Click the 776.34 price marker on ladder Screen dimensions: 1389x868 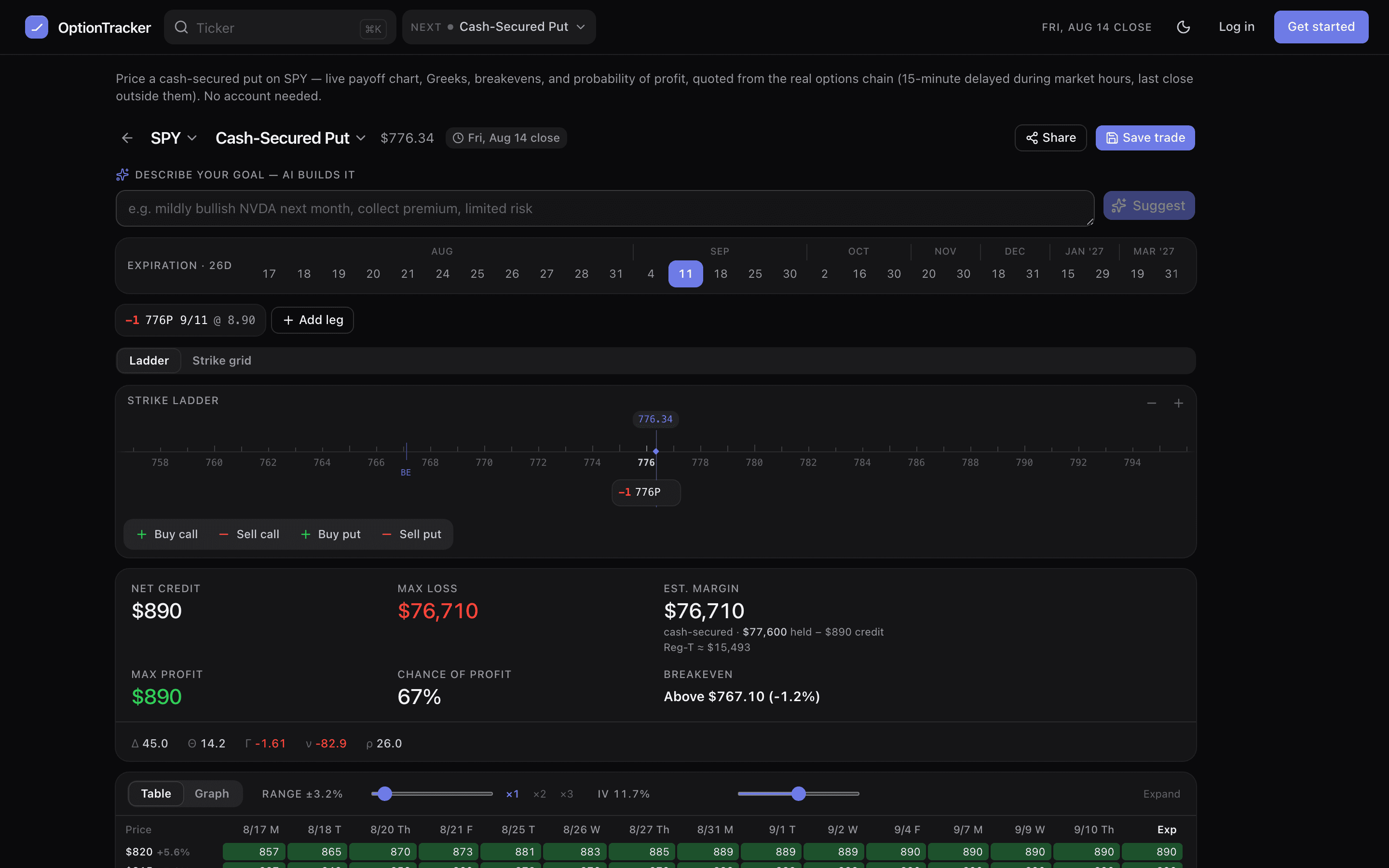(655, 419)
